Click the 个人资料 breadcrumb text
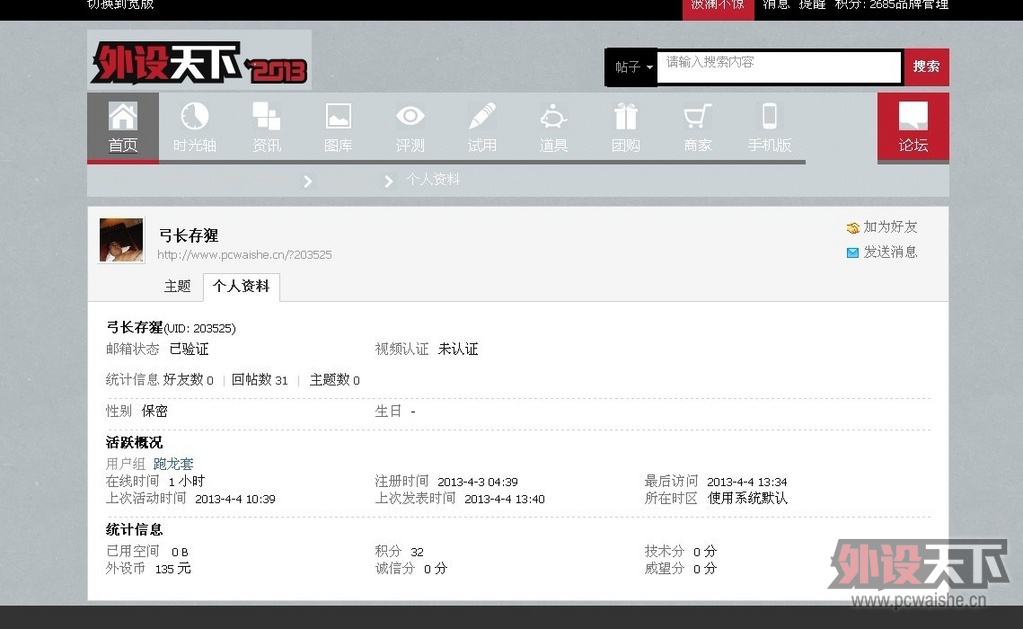The image size is (1023, 629). tap(433, 179)
